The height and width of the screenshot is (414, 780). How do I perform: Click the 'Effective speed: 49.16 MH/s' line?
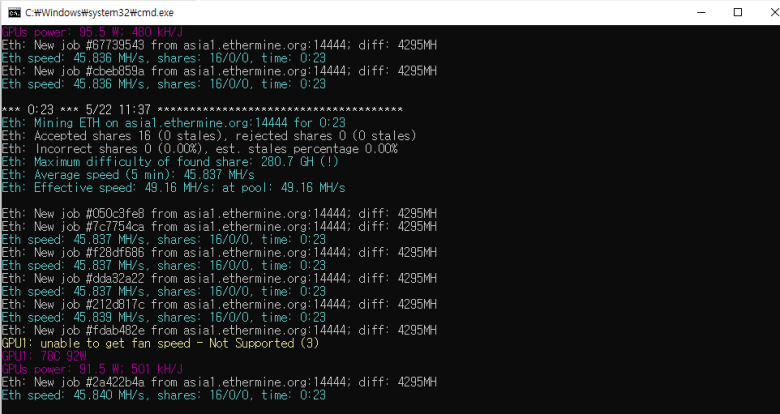click(174, 188)
